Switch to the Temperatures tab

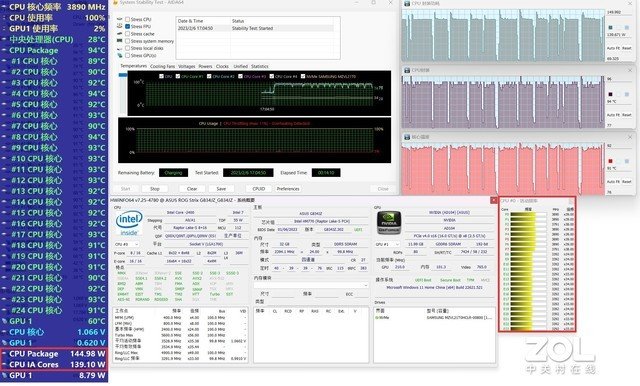pyautogui.click(x=133, y=66)
